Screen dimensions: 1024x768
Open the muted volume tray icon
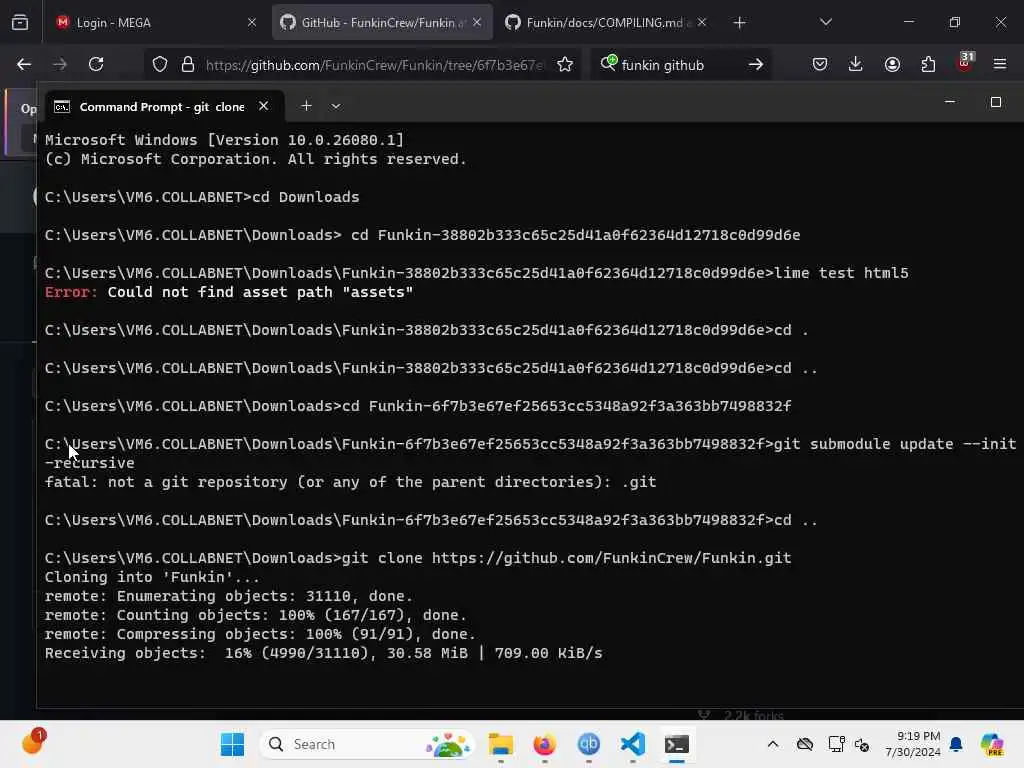coord(862,744)
